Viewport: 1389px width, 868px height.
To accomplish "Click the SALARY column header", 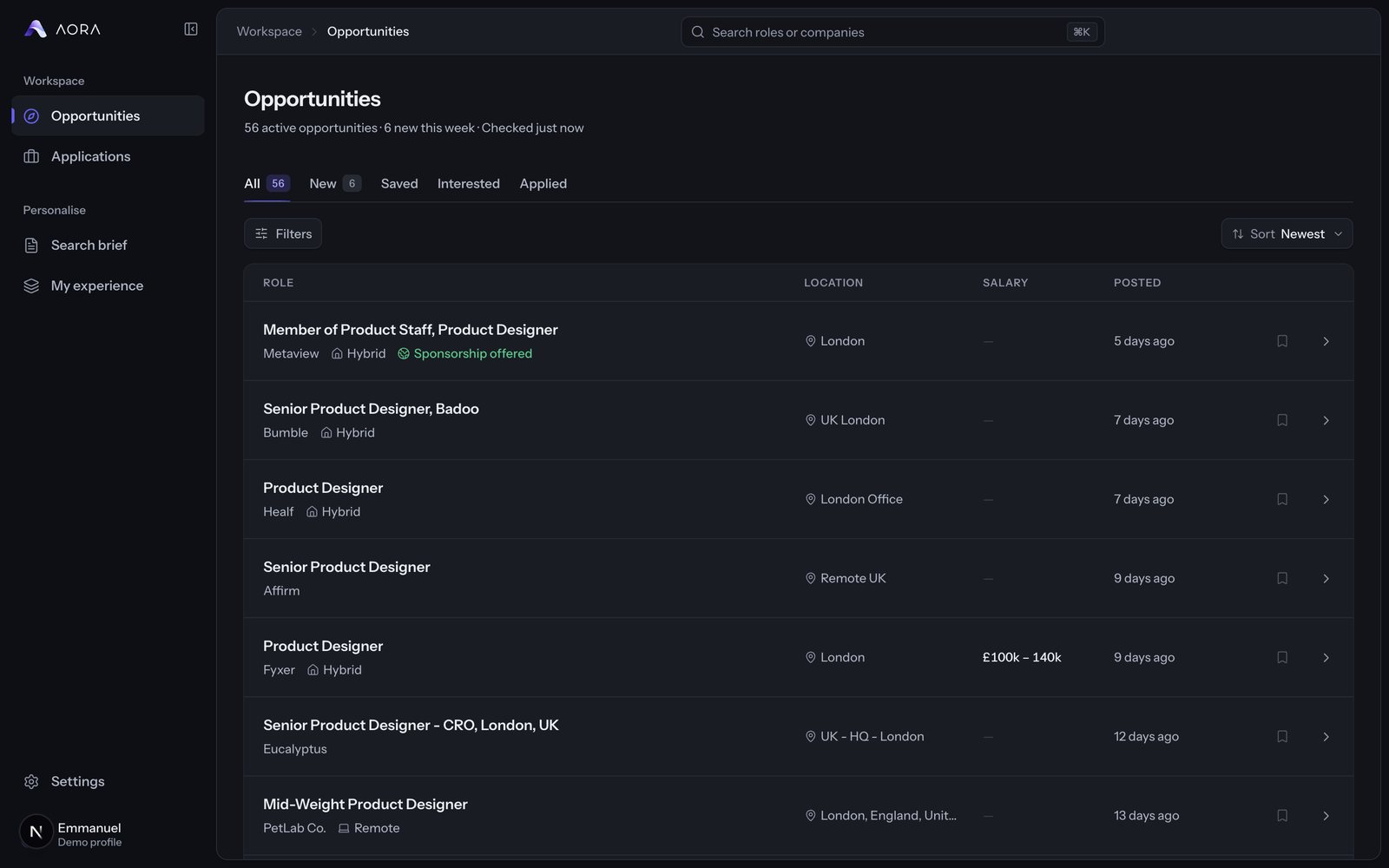I will 1005,283.
